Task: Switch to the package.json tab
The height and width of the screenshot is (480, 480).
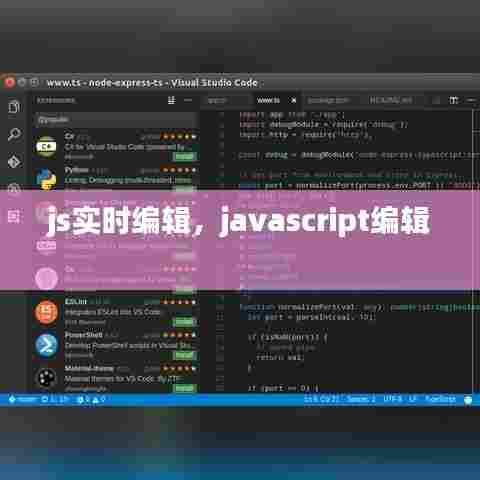Action: click(x=328, y=100)
